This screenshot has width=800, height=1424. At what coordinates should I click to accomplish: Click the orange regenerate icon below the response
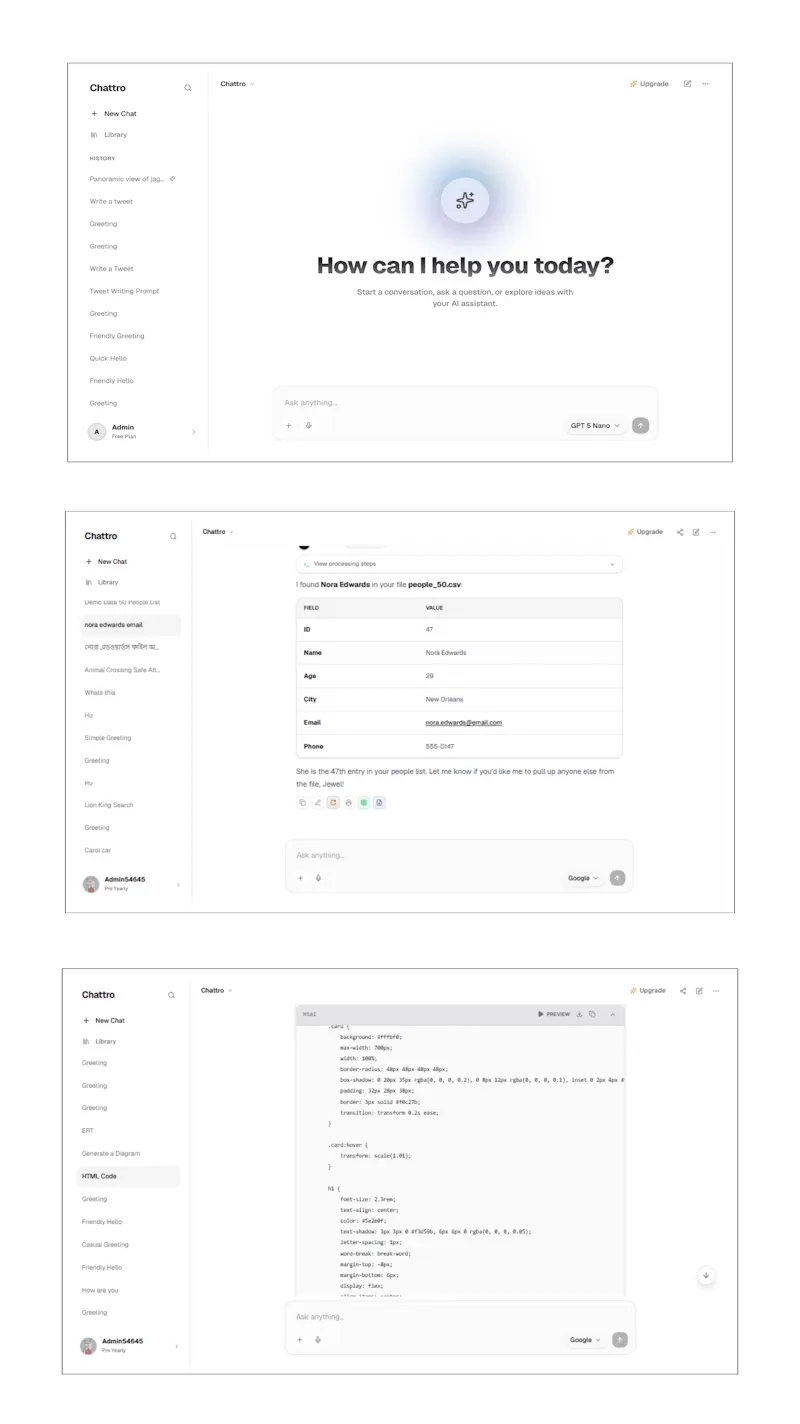pos(333,802)
